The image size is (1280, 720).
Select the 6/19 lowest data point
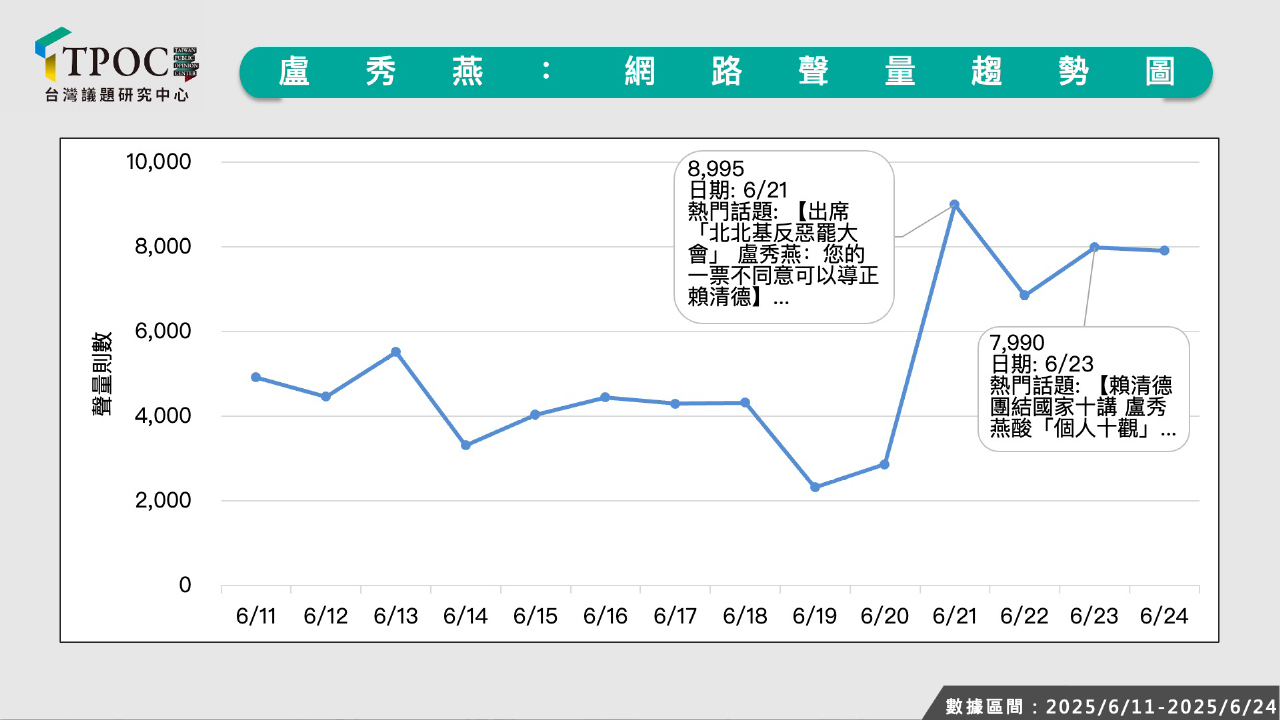(815, 487)
